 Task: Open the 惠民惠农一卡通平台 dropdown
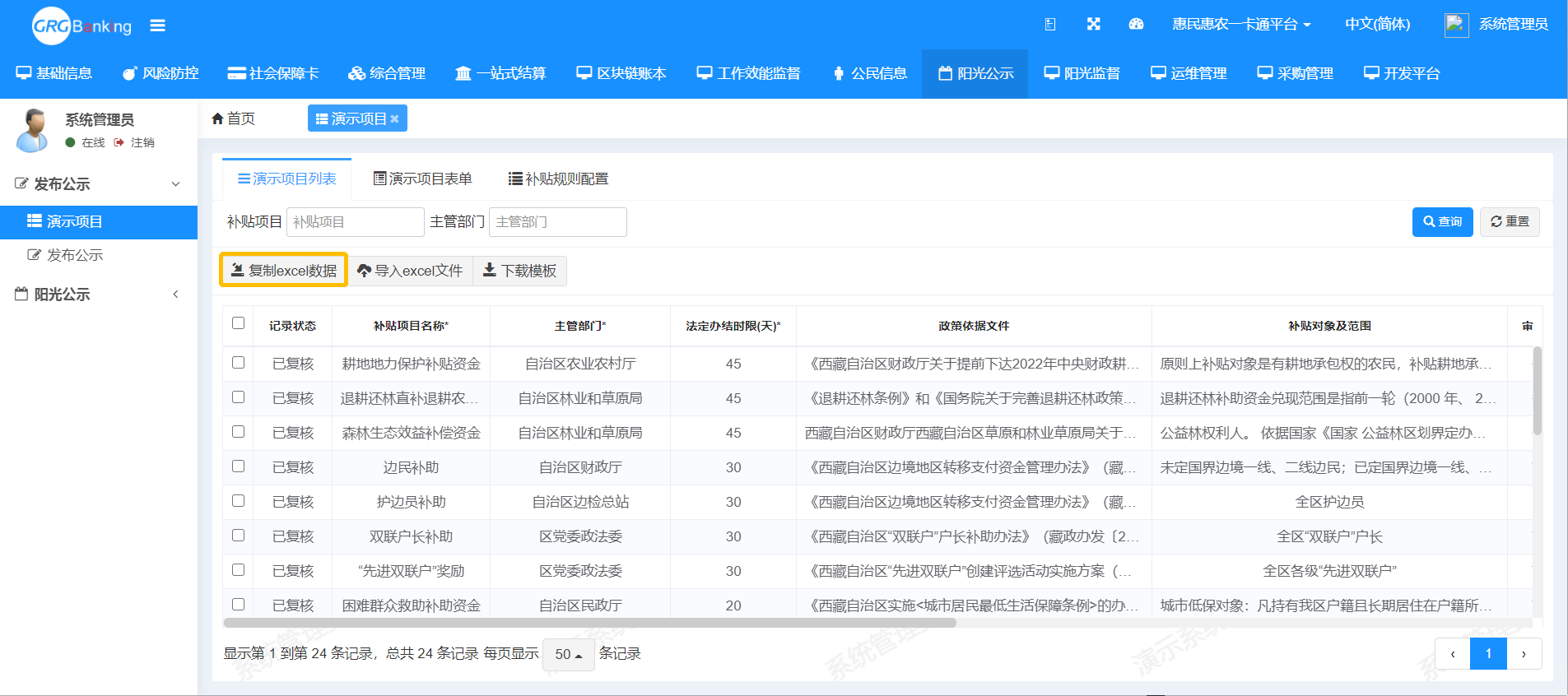click(x=1241, y=24)
